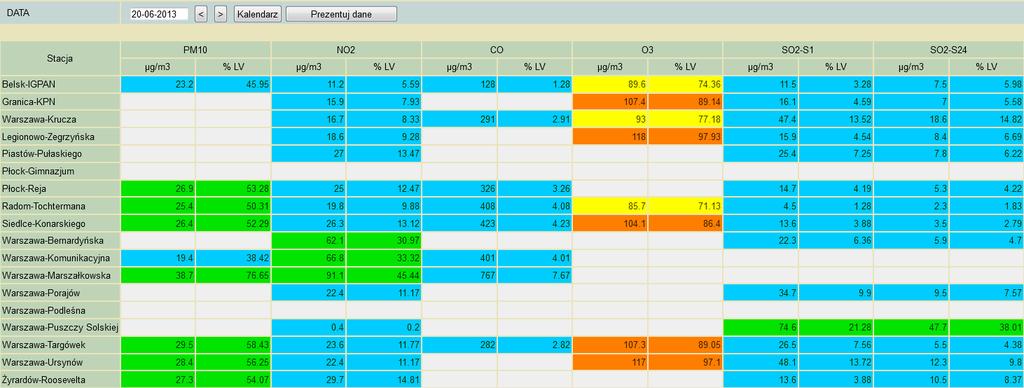Select the PM10 column header
Image resolution: width=1024 pixels, height=388 pixels.
coord(196,50)
